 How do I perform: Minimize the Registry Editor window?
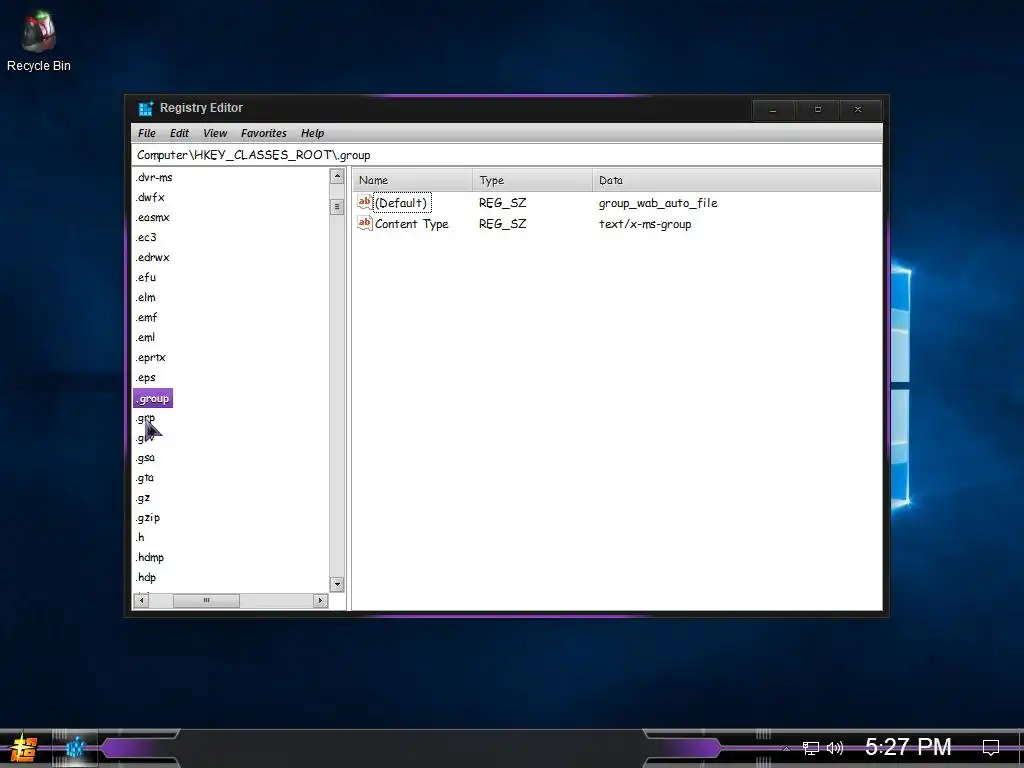773,110
